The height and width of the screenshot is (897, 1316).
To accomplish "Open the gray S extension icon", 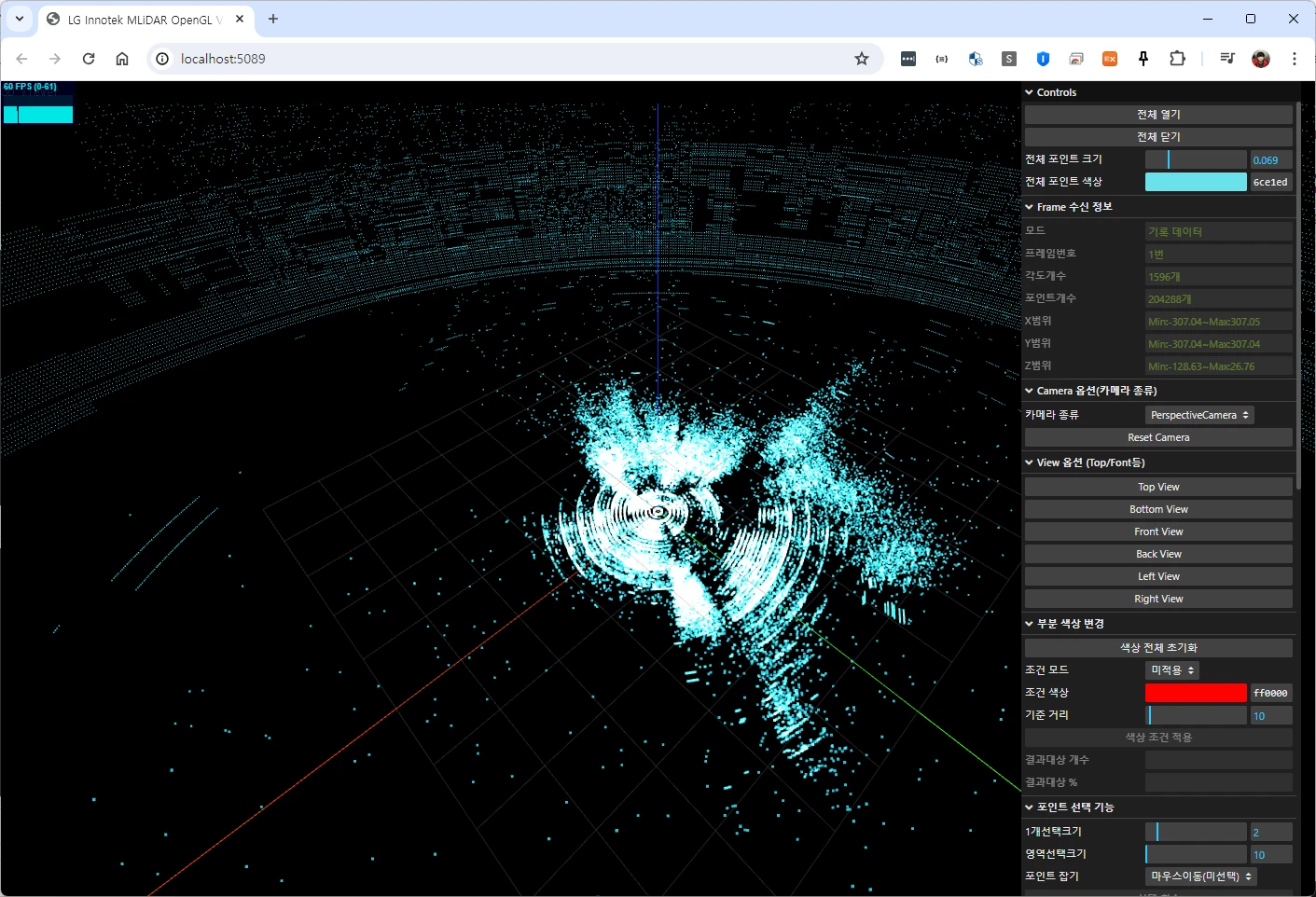I will (x=1009, y=59).
